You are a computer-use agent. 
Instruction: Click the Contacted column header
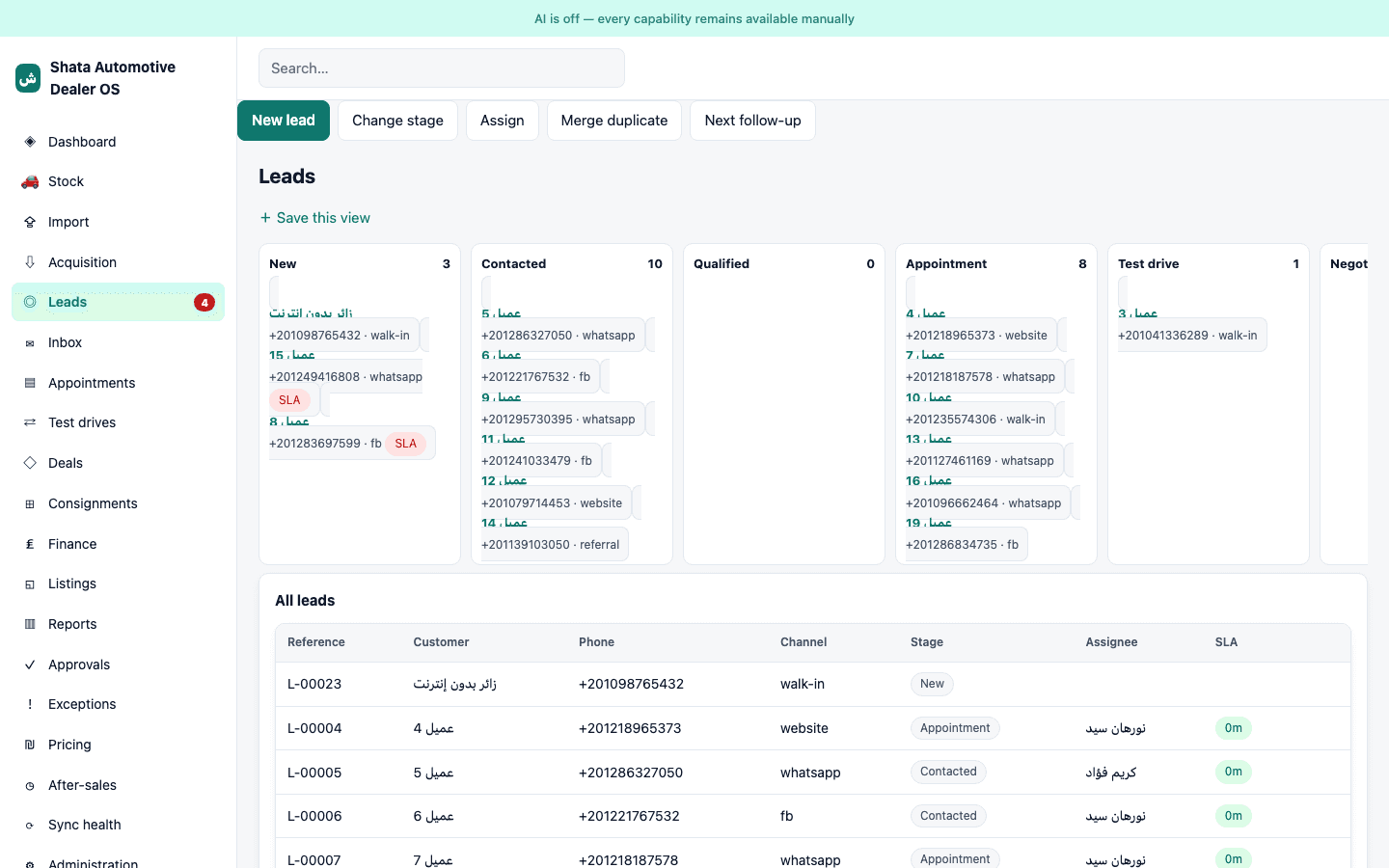tap(572, 263)
